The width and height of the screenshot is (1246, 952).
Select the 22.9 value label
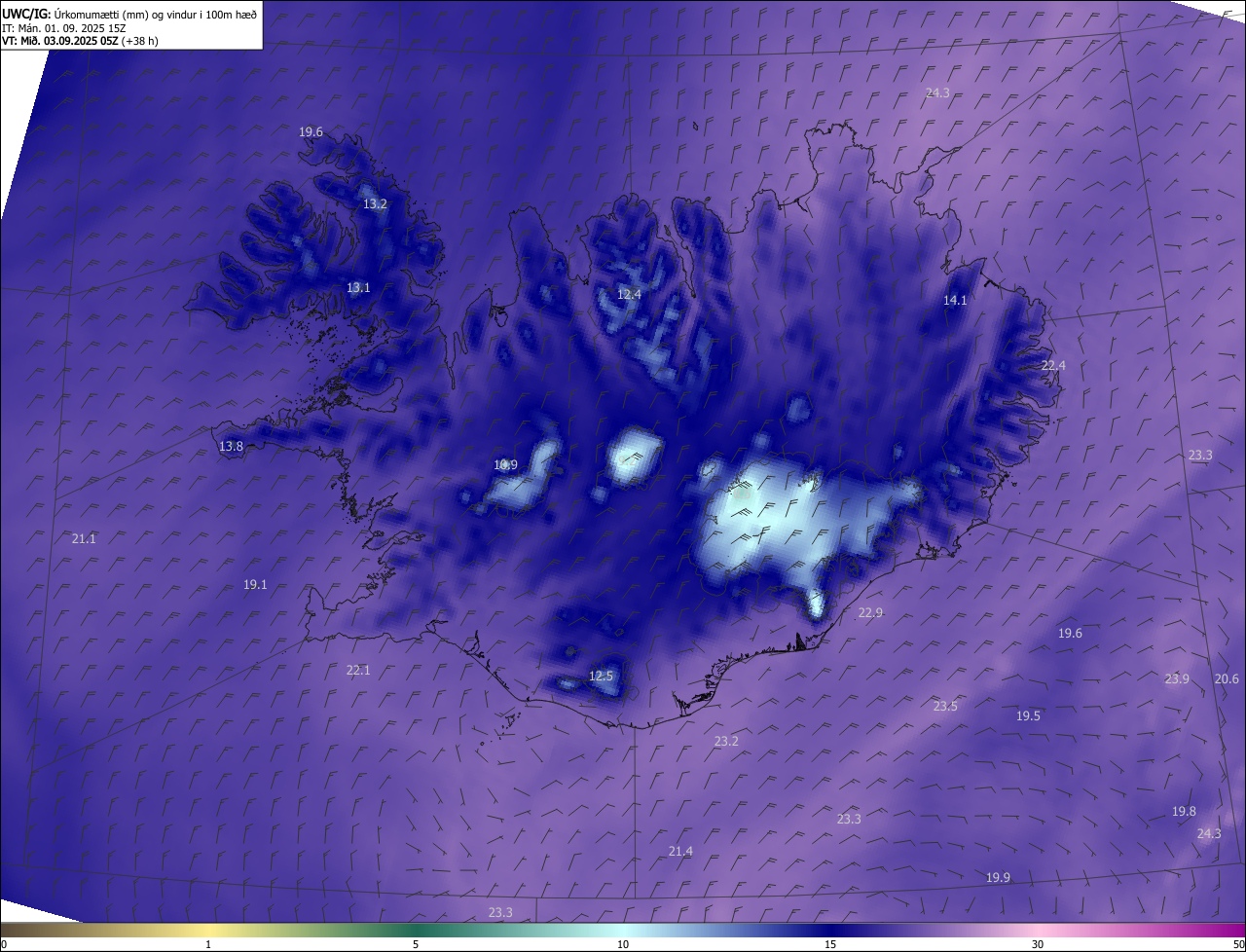click(x=870, y=613)
